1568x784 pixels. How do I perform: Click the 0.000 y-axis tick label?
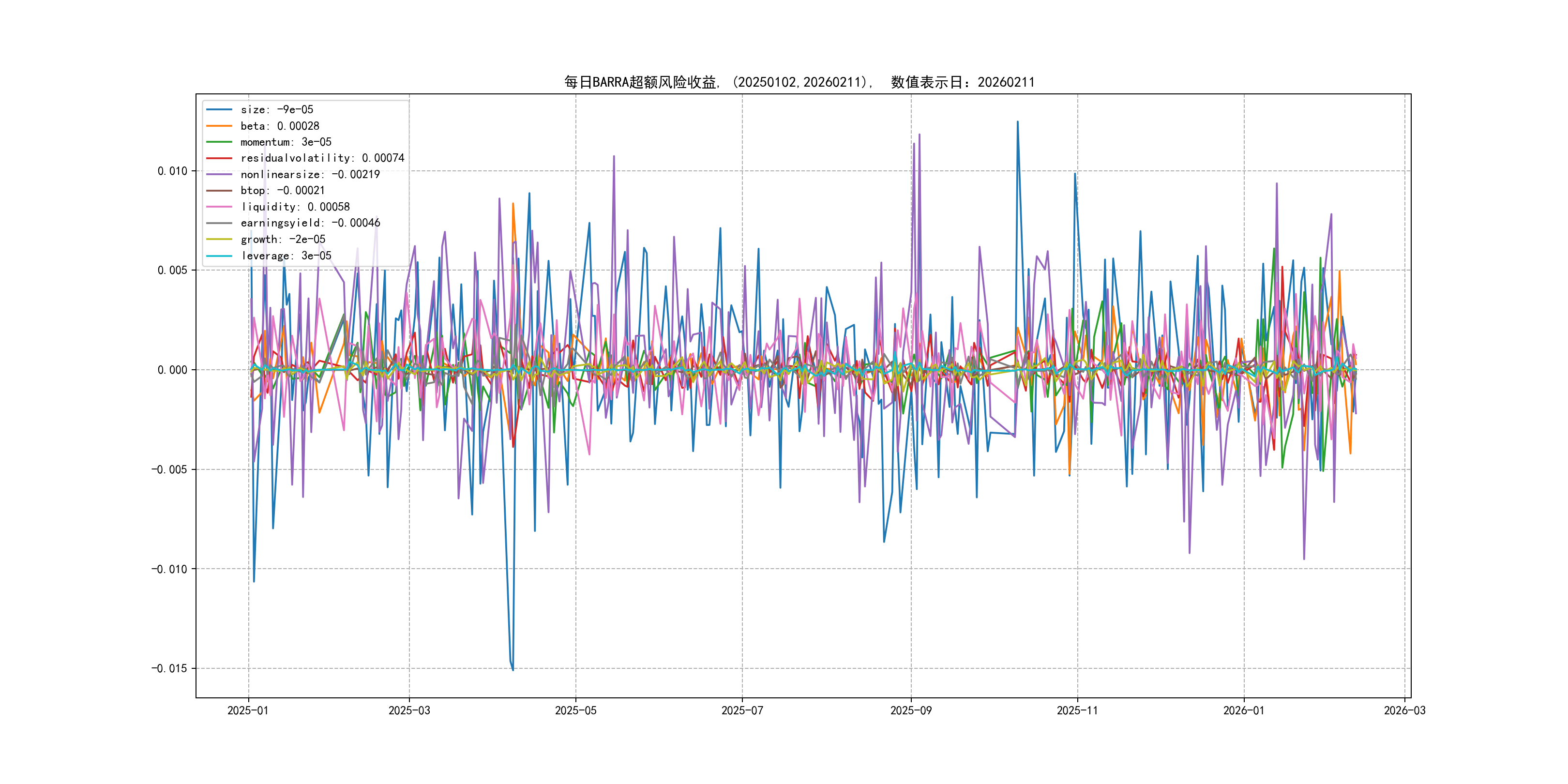coord(172,370)
